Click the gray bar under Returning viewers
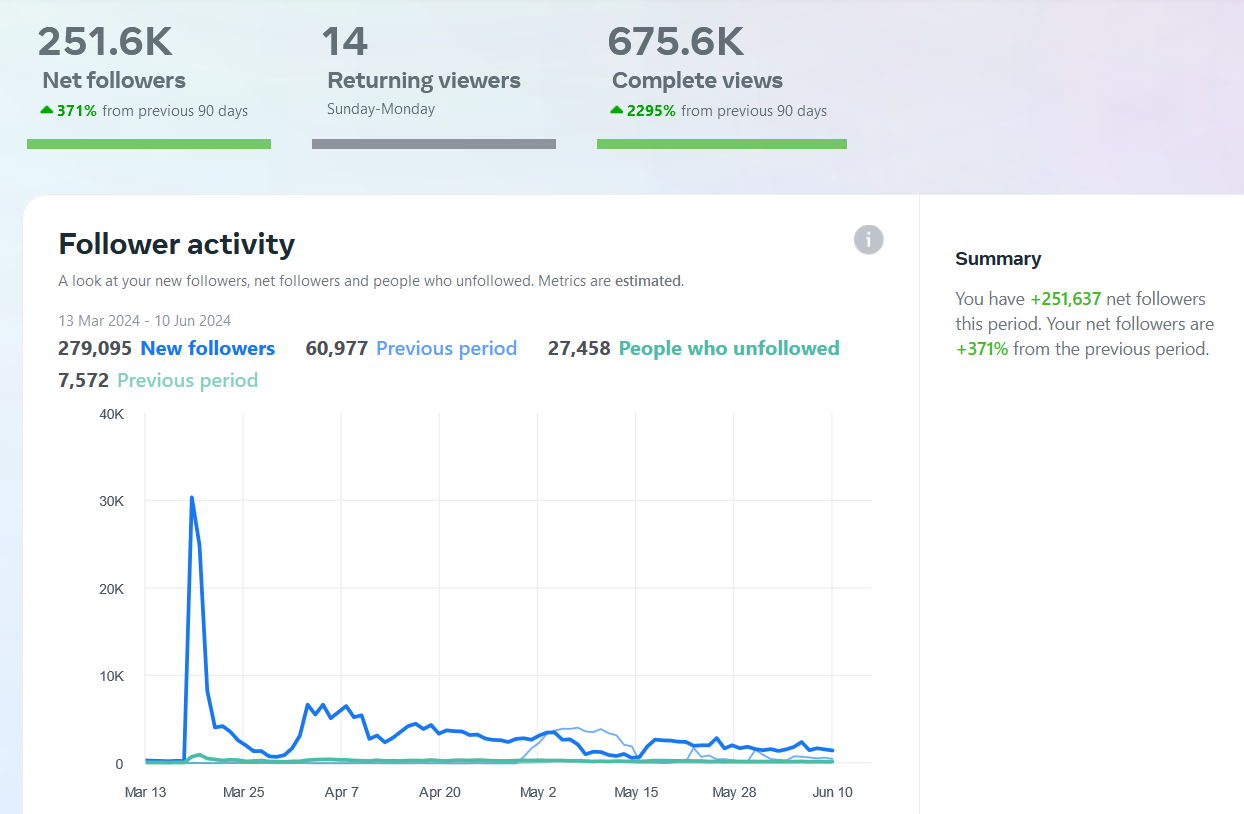Screen dimensions: 1244x814 point(434,144)
